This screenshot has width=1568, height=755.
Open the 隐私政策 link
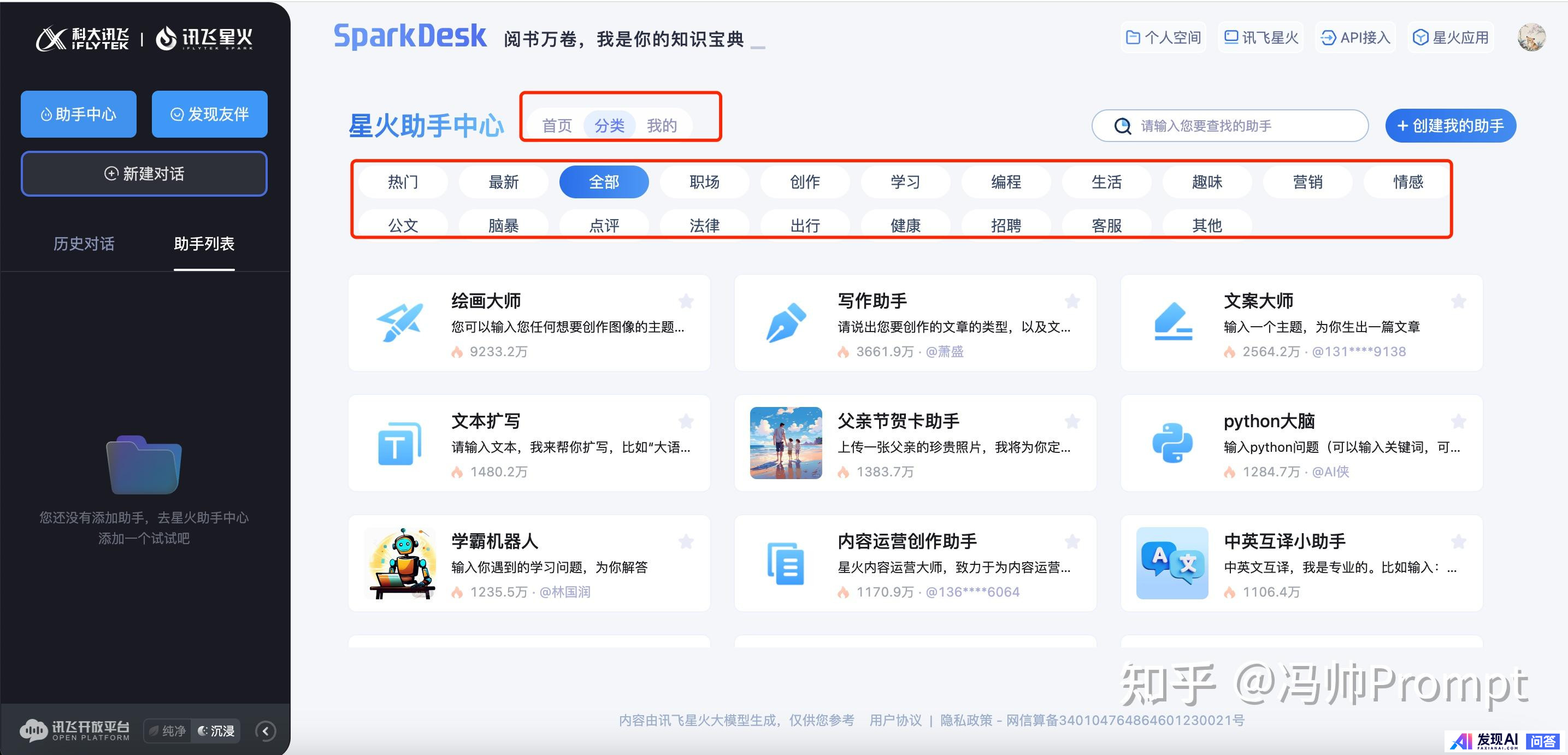[966, 720]
